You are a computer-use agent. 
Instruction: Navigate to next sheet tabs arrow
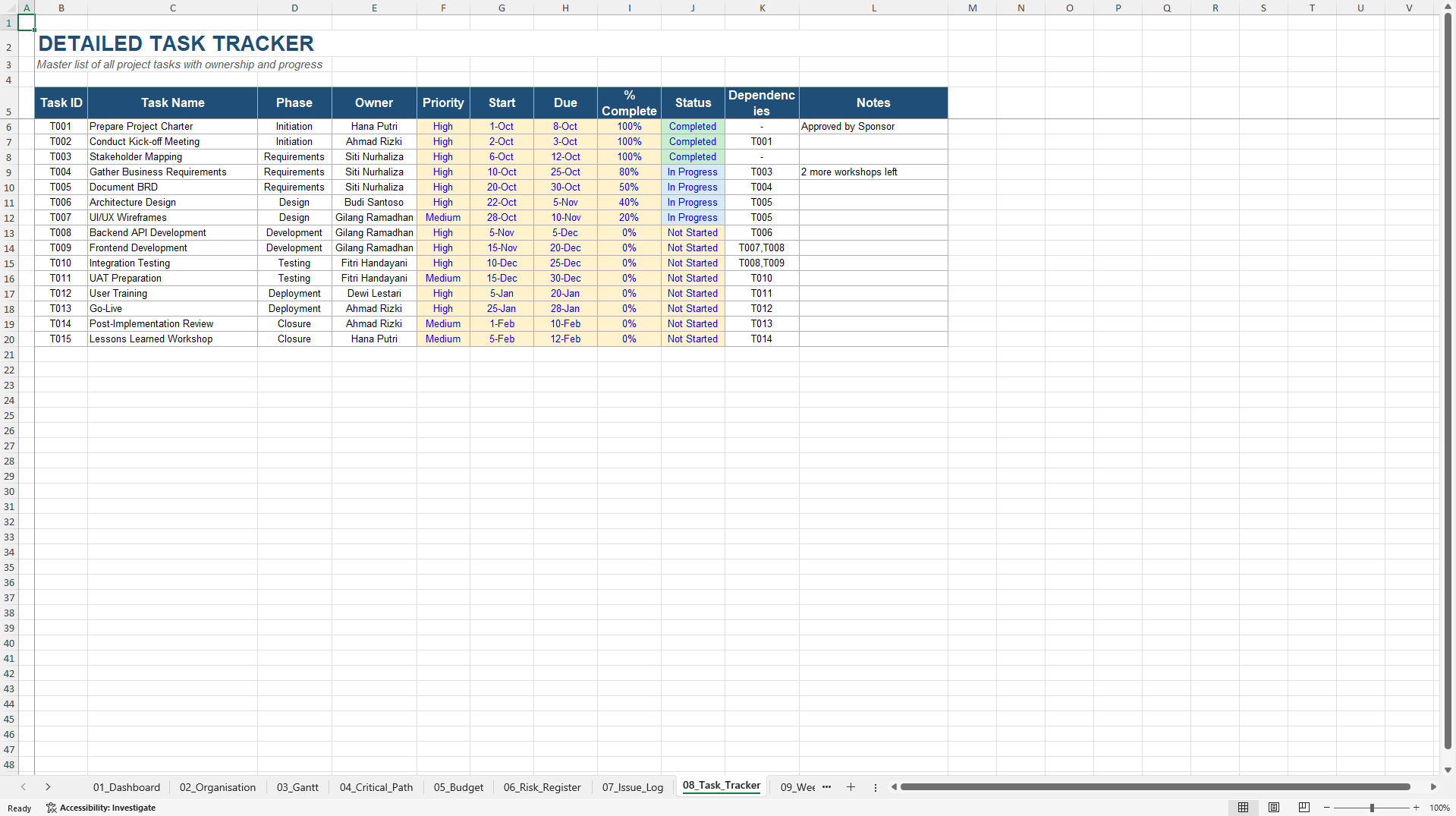coord(48,787)
